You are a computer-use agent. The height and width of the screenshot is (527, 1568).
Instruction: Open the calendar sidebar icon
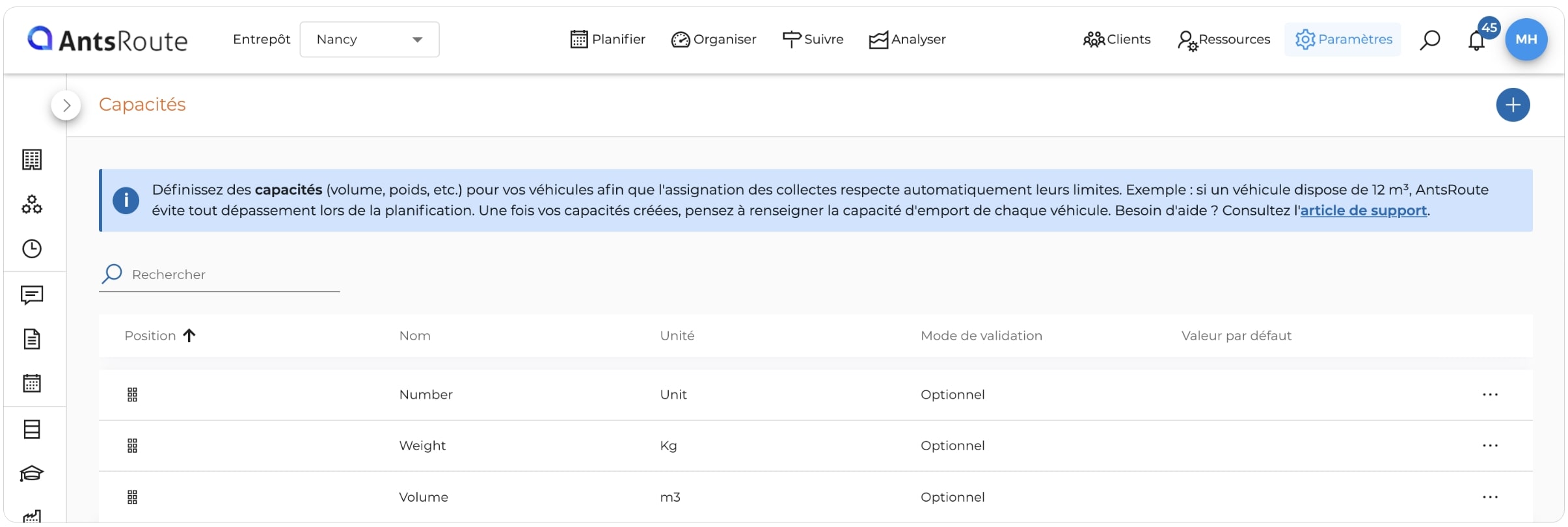32,383
